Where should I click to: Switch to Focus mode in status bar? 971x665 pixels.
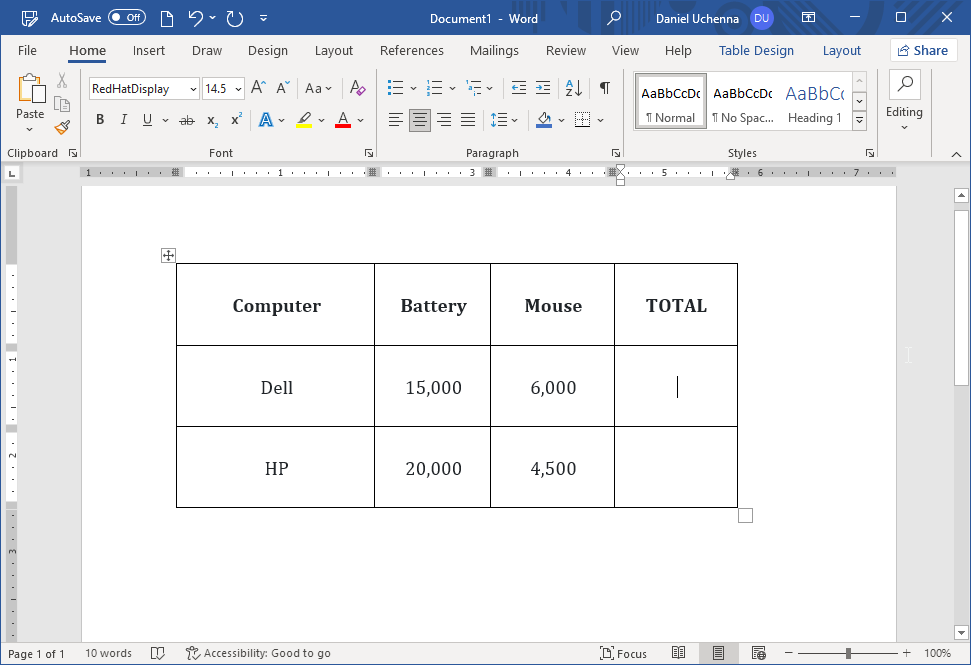[623, 653]
